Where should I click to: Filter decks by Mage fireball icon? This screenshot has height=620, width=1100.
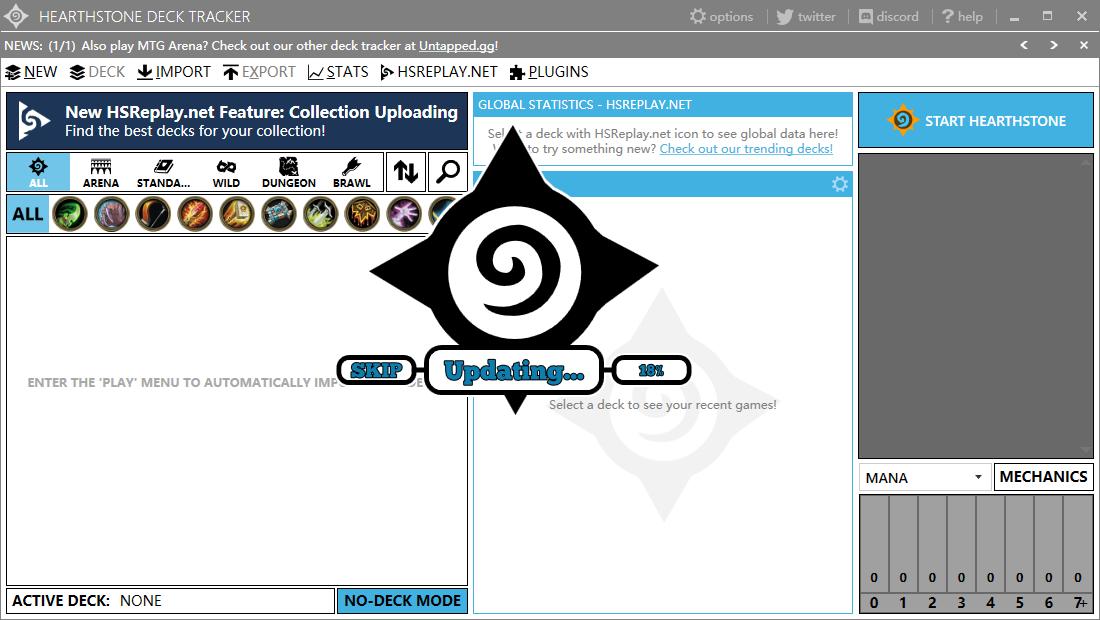(x=195, y=214)
